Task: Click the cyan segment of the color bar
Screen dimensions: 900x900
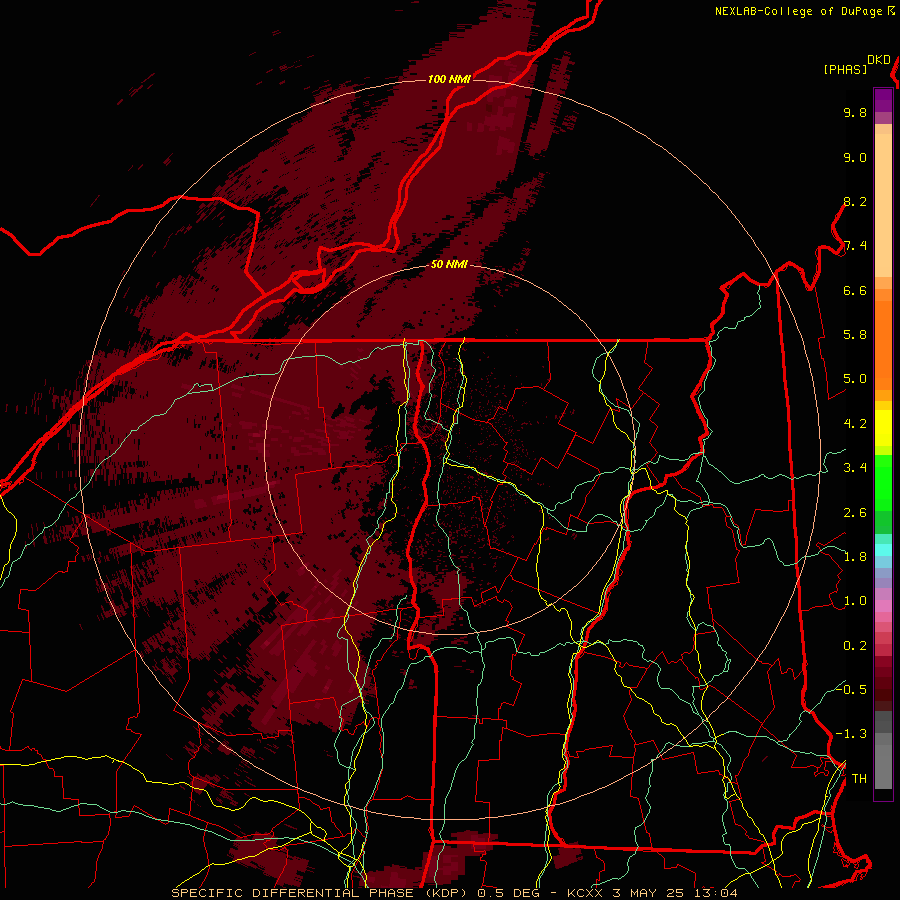Action: pyautogui.click(x=883, y=550)
